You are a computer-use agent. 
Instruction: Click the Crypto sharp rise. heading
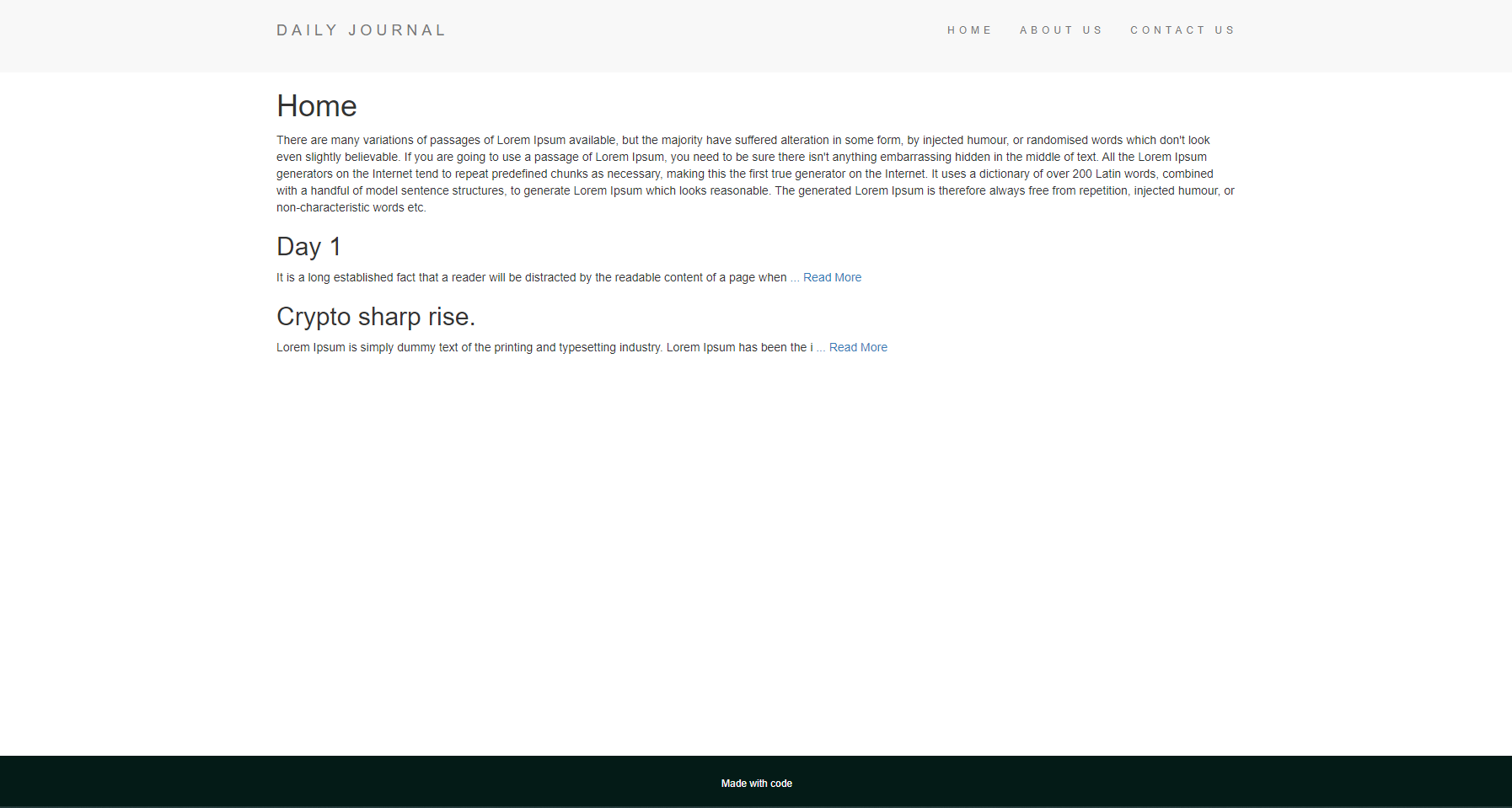point(376,316)
